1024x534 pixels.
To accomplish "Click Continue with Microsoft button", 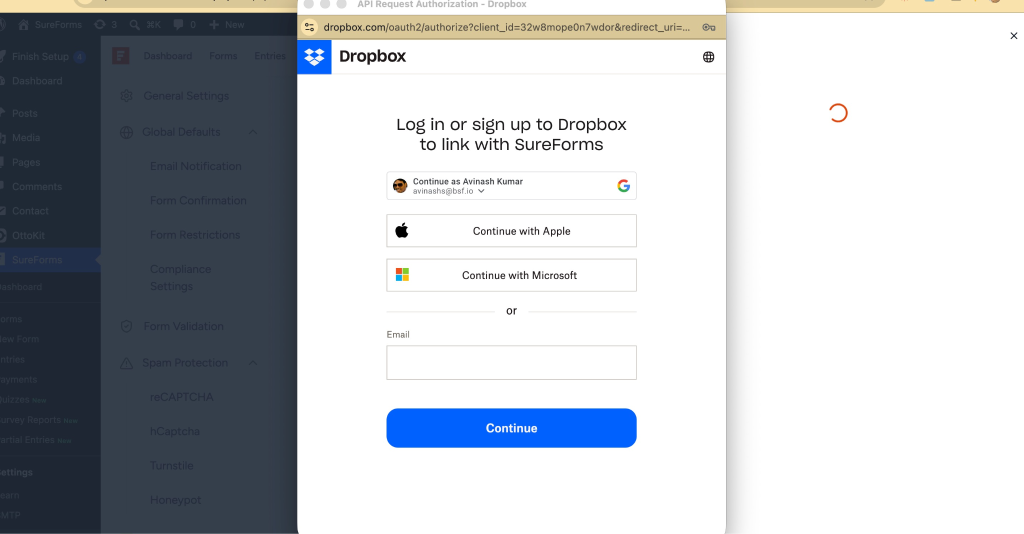I will point(511,275).
